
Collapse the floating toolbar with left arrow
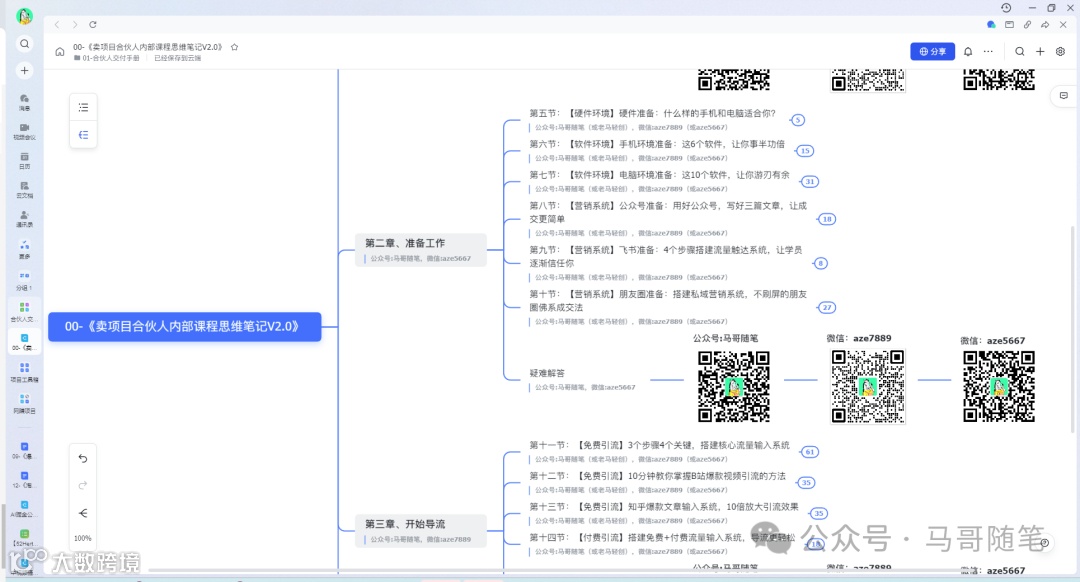(x=83, y=513)
